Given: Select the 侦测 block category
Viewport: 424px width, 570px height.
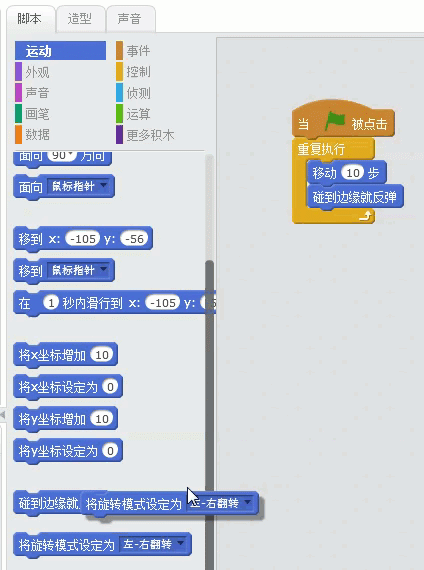Looking at the screenshot, I should pyautogui.click(x=138, y=93).
